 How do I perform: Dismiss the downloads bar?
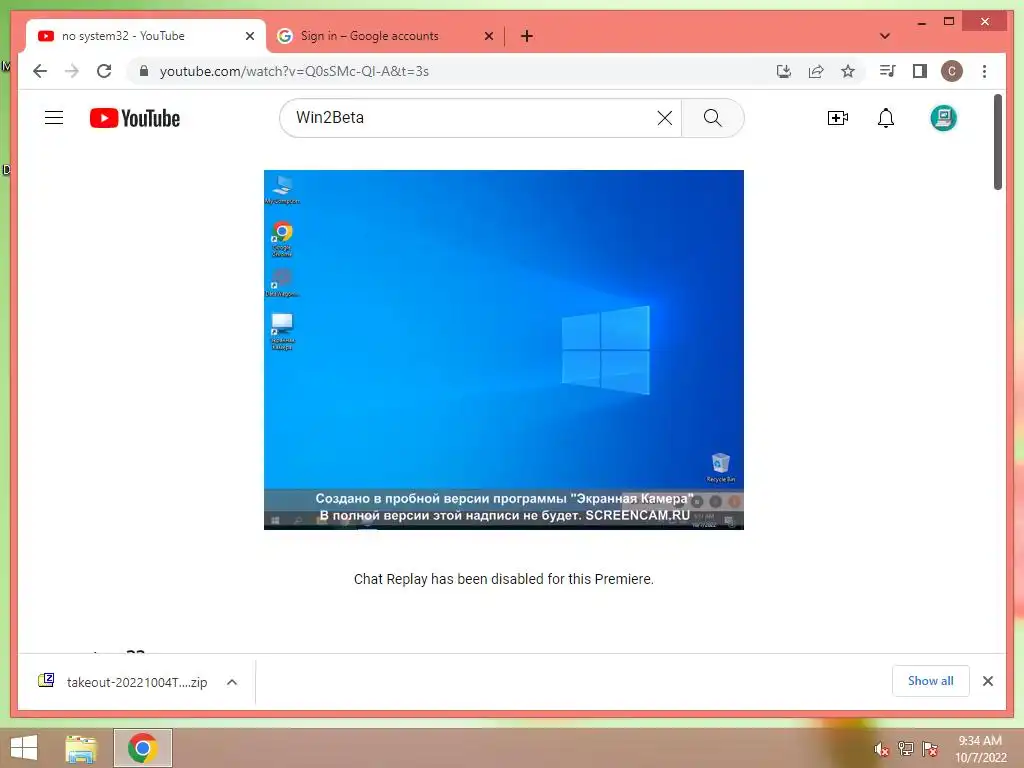987,681
